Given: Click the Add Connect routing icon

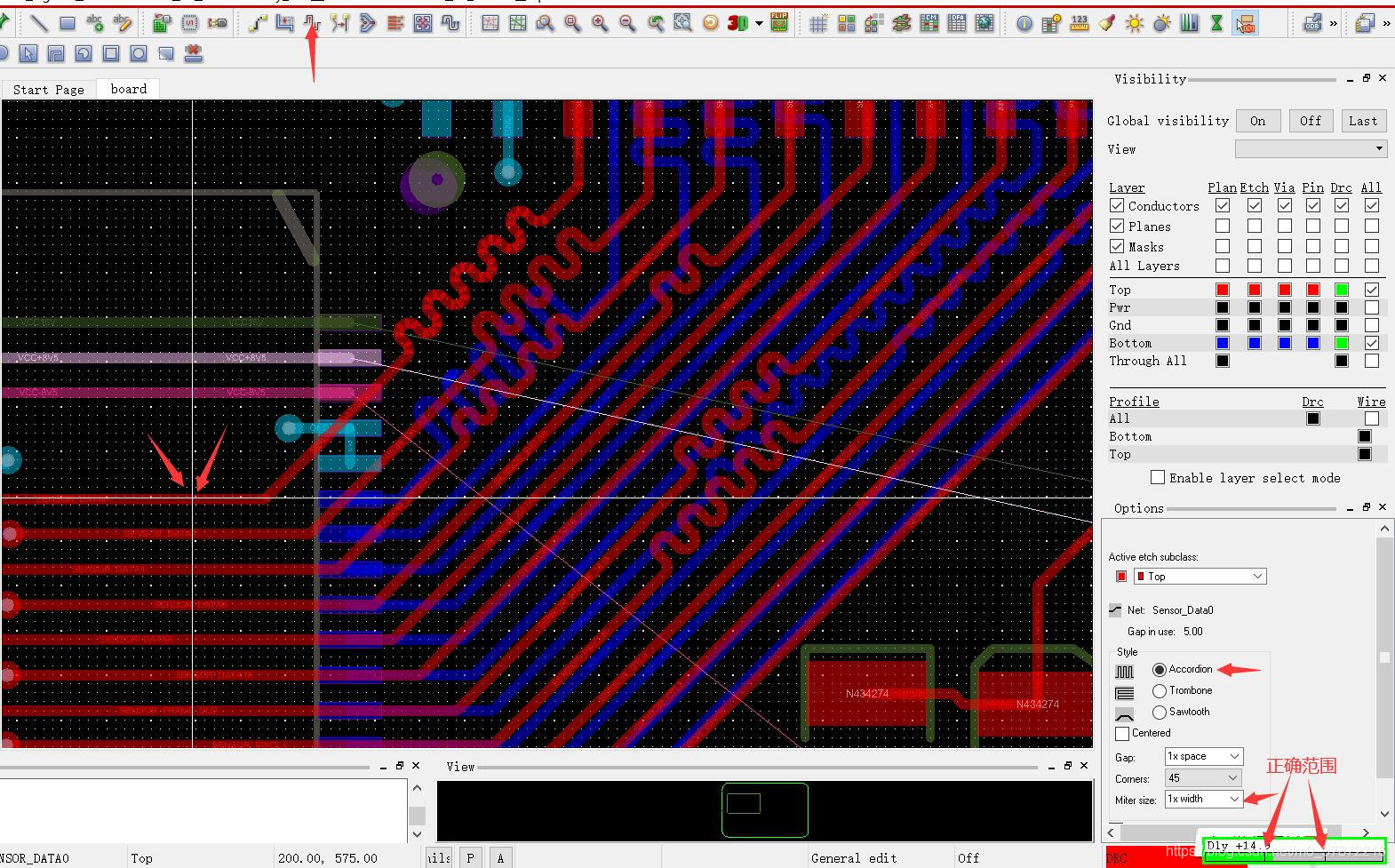Looking at the screenshot, I should click(x=258, y=24).
